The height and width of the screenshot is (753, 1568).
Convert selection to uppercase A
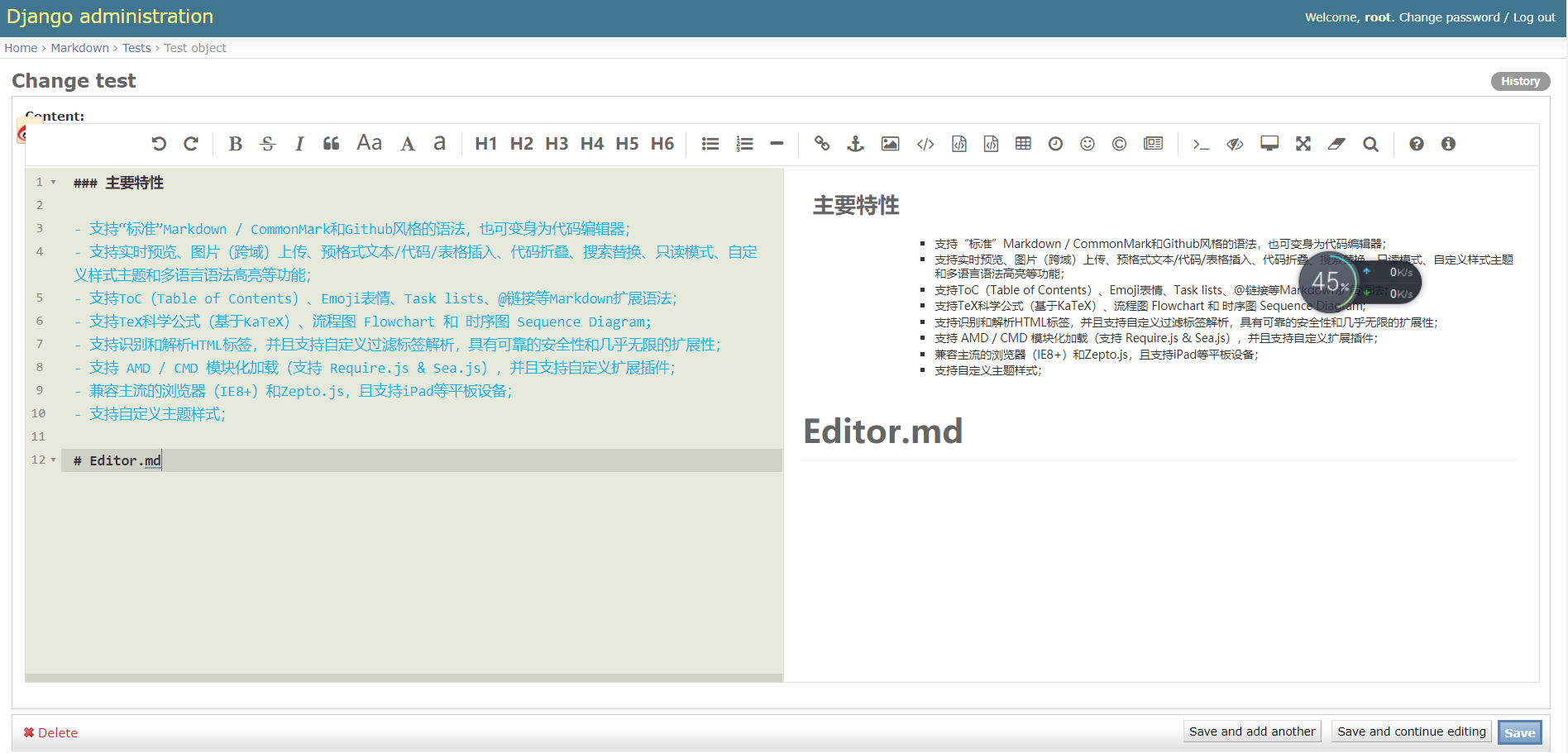pyautogui.click(x=408, y=144)
